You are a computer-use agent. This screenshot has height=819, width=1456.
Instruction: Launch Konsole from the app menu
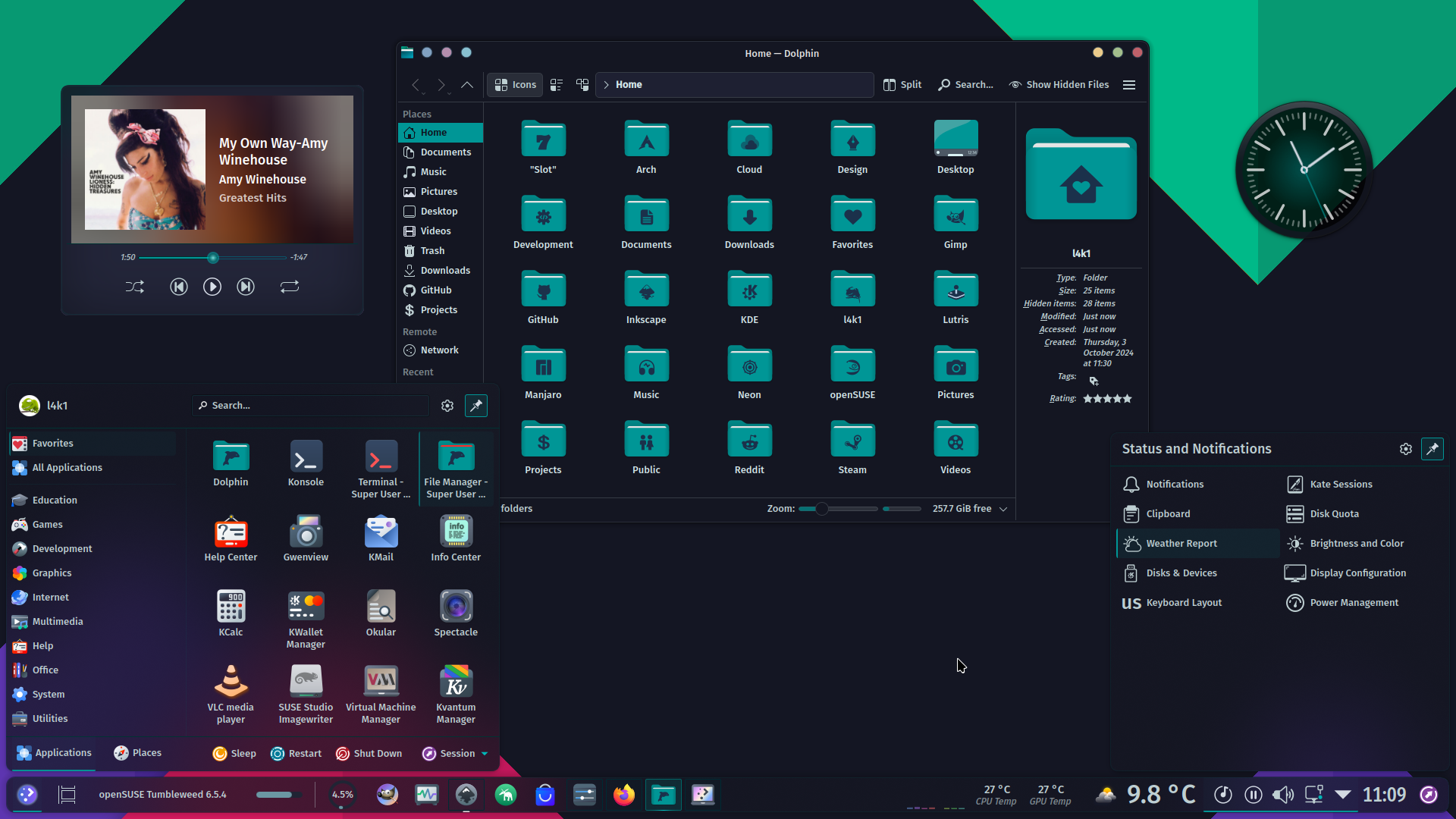click(x=306, y=463)
